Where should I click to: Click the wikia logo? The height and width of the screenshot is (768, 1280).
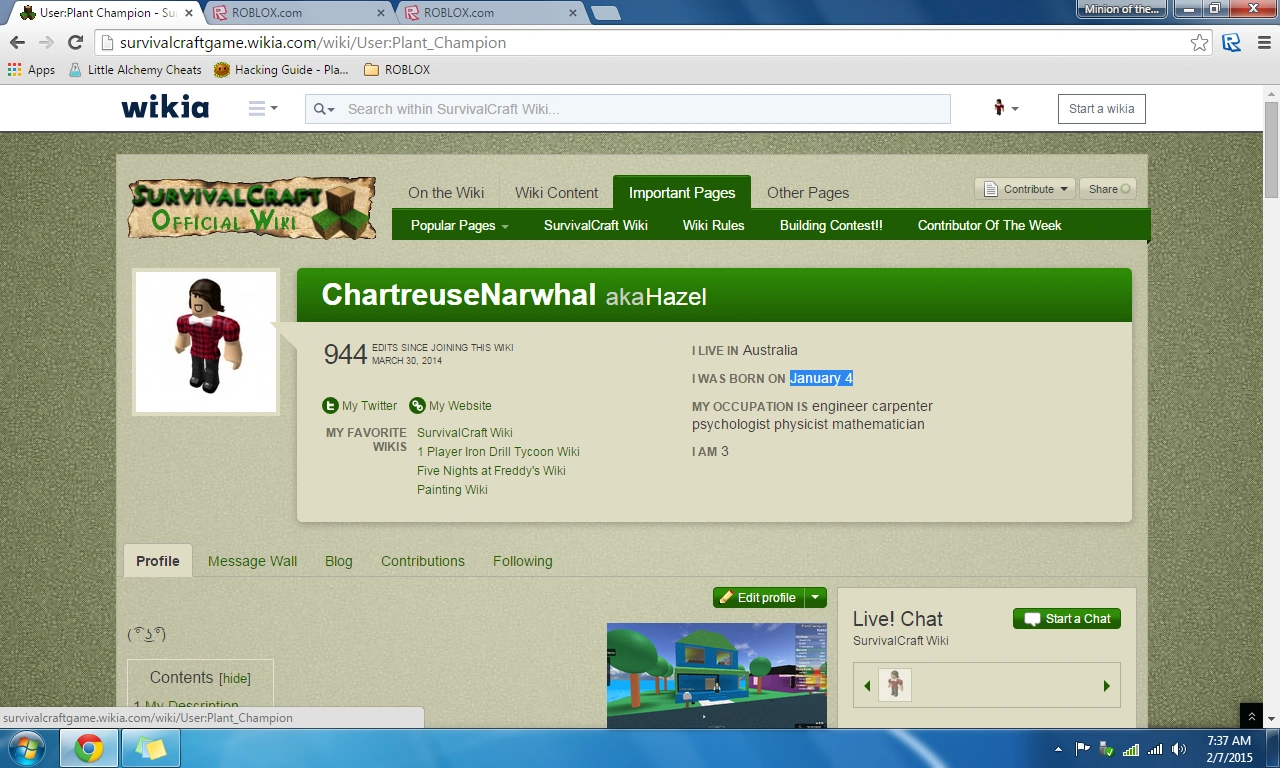click(165, 108)
